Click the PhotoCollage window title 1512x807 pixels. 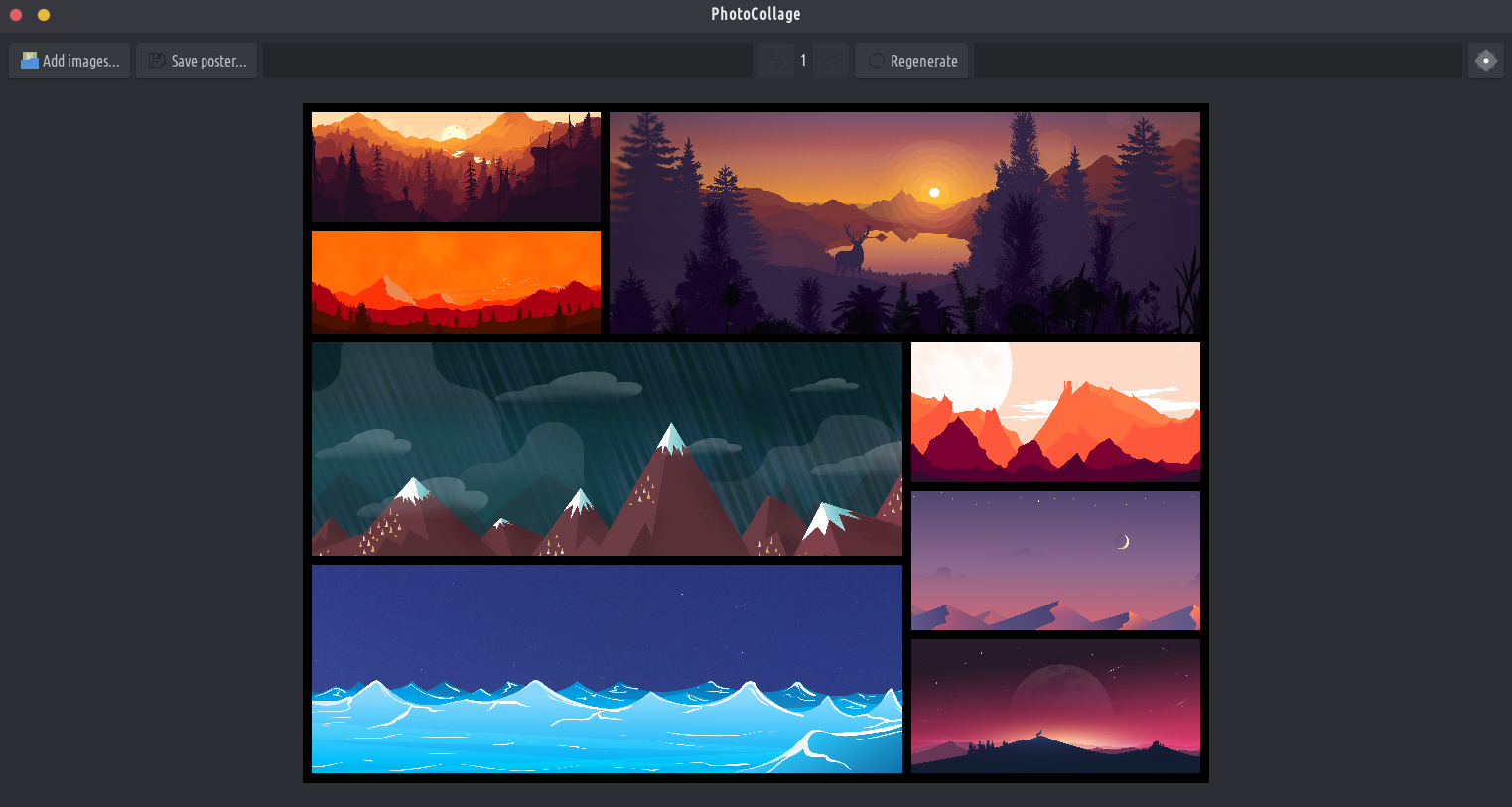click(756, 14)
